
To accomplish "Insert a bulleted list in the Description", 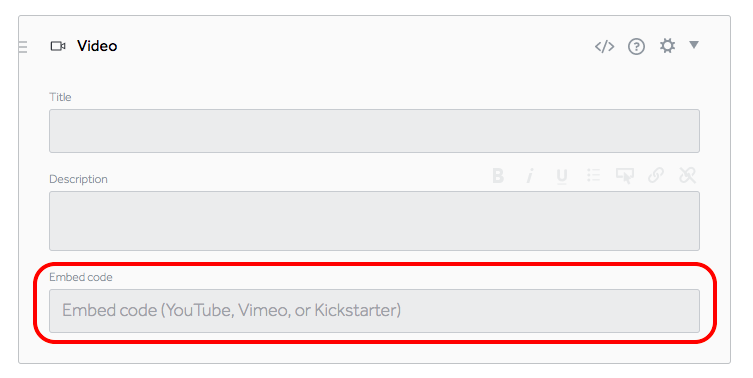I will point(594,175).
